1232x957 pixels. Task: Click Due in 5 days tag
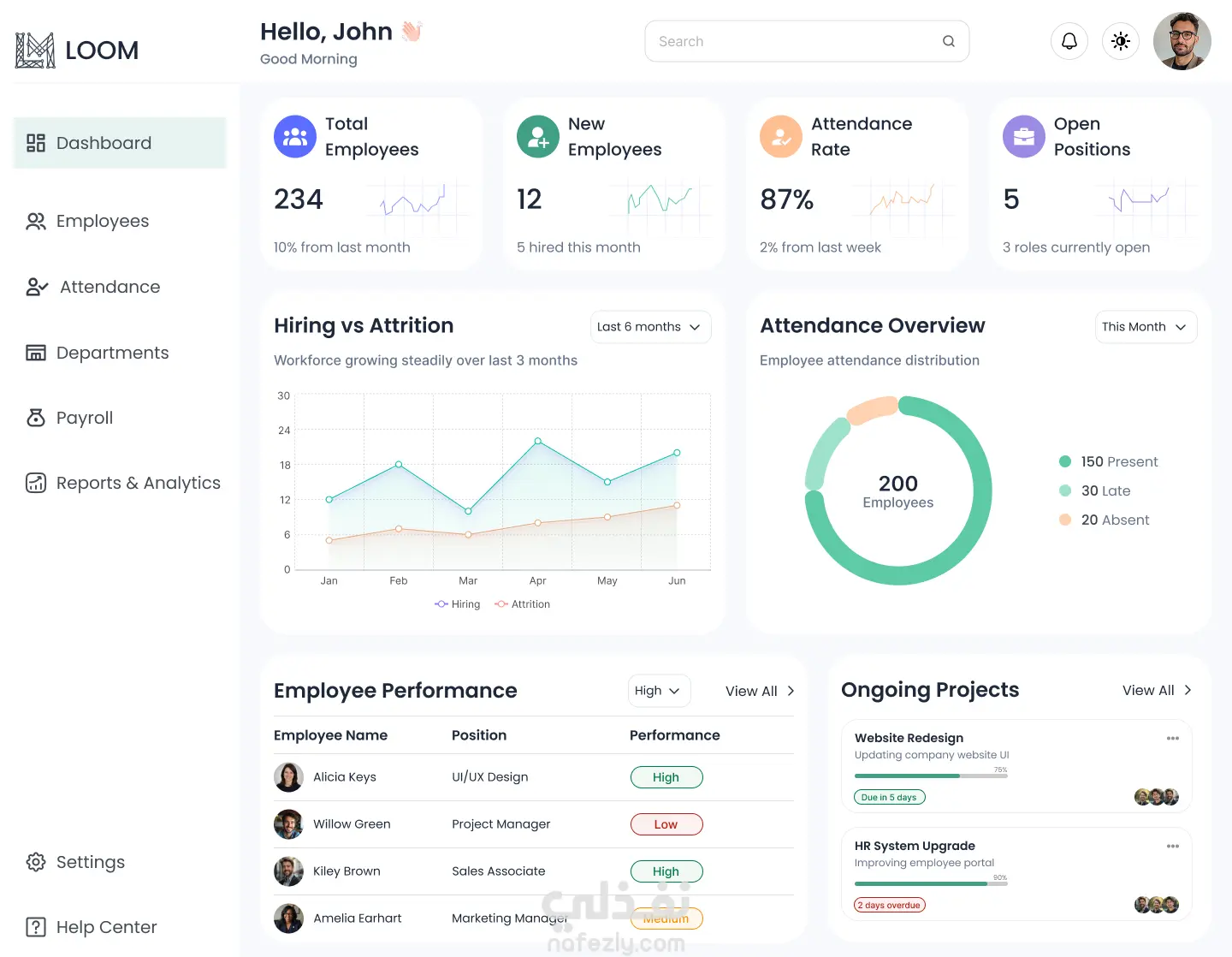click(890, 797)
